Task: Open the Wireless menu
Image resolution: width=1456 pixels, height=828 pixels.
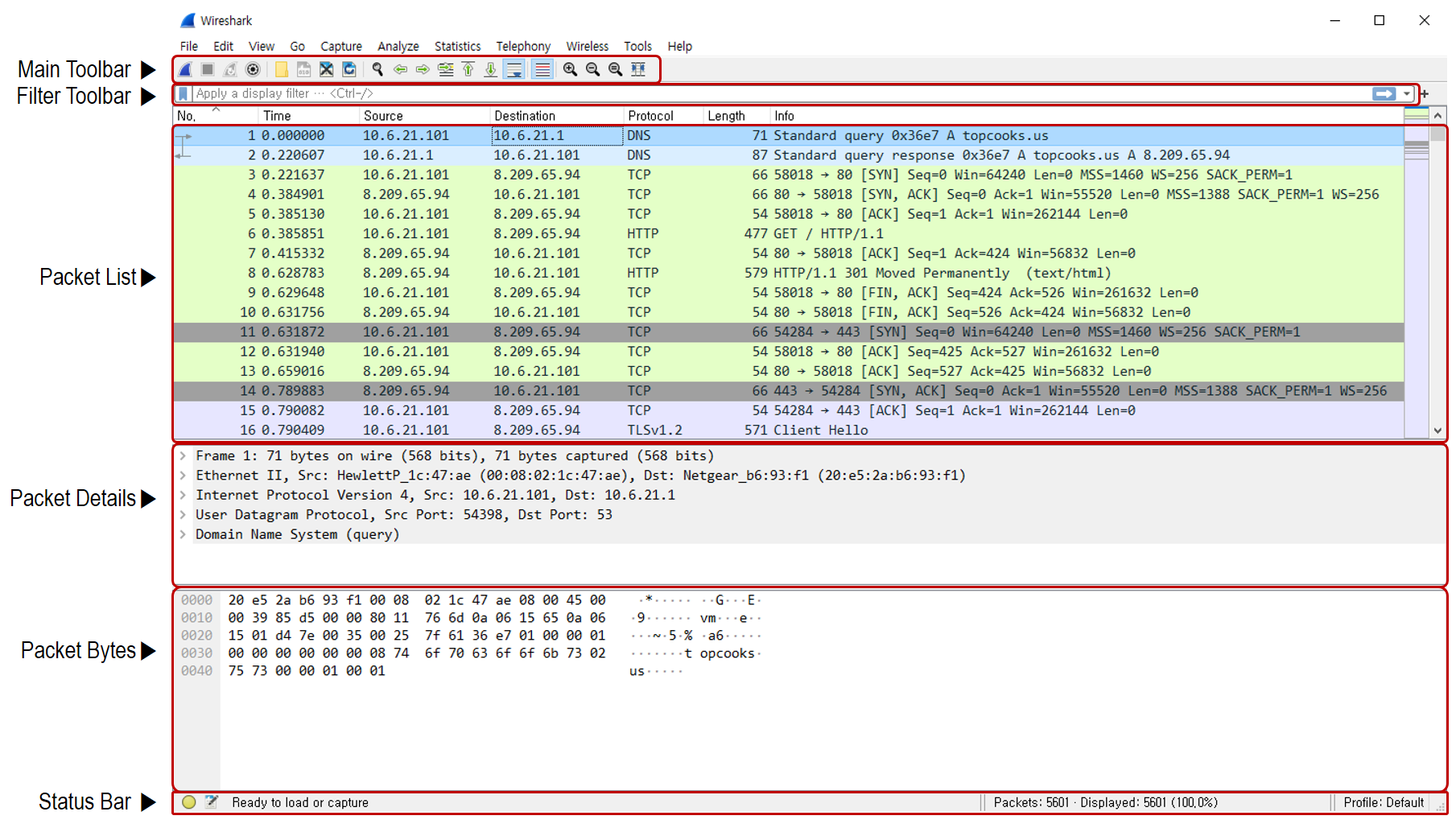Action: click(587, 47)
